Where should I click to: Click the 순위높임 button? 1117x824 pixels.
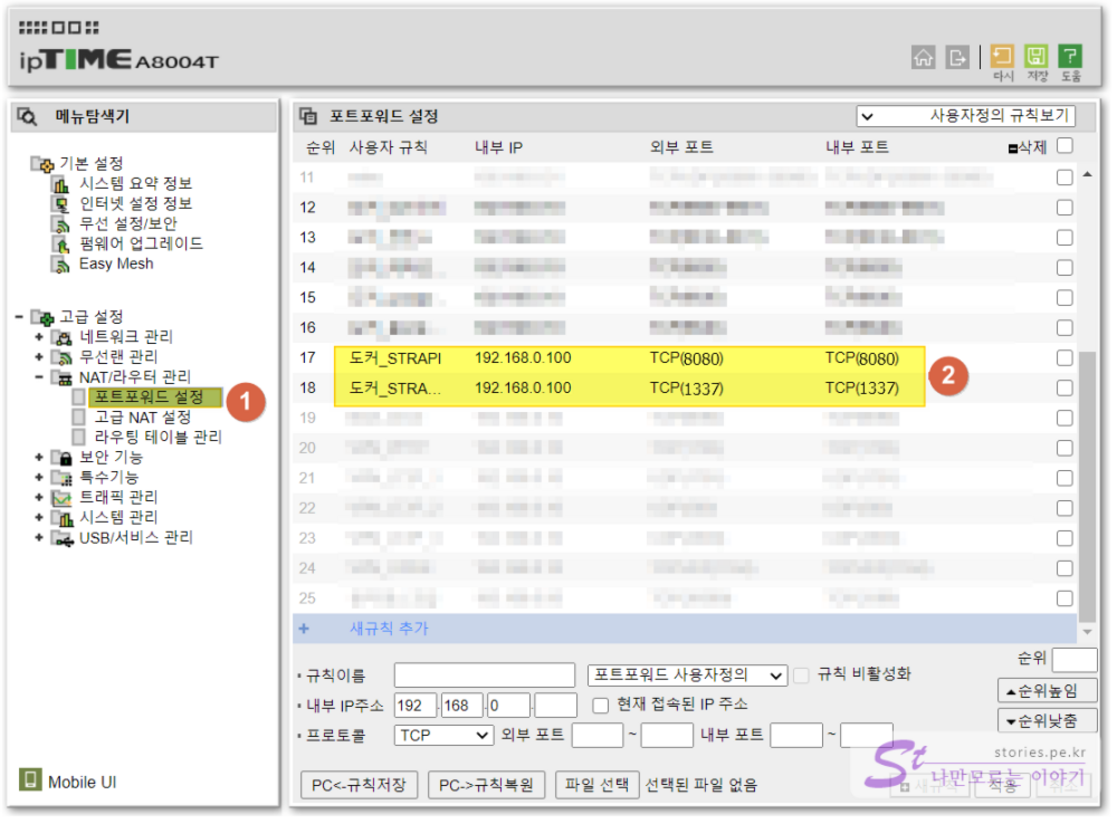point(1047,691)
